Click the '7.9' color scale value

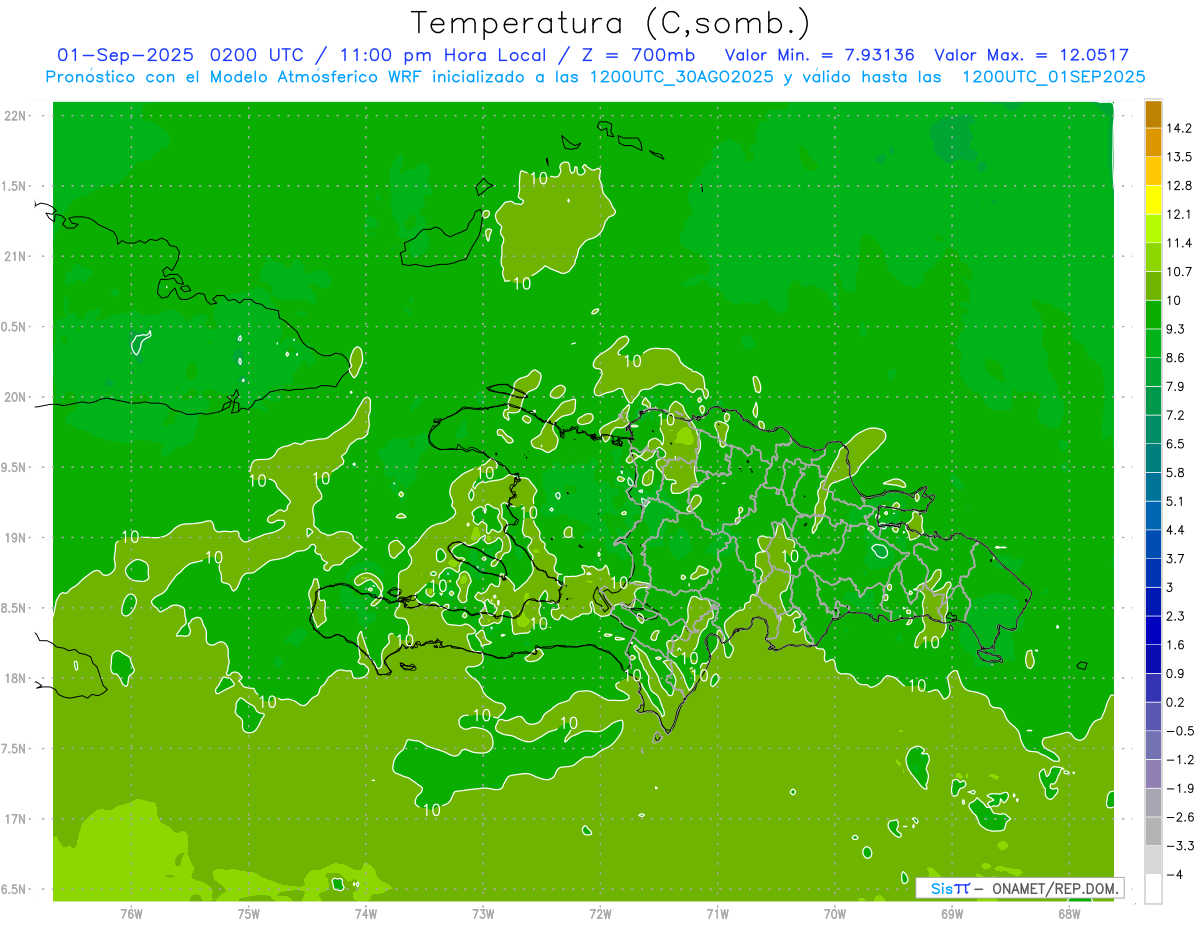(x=1176, y=387)
